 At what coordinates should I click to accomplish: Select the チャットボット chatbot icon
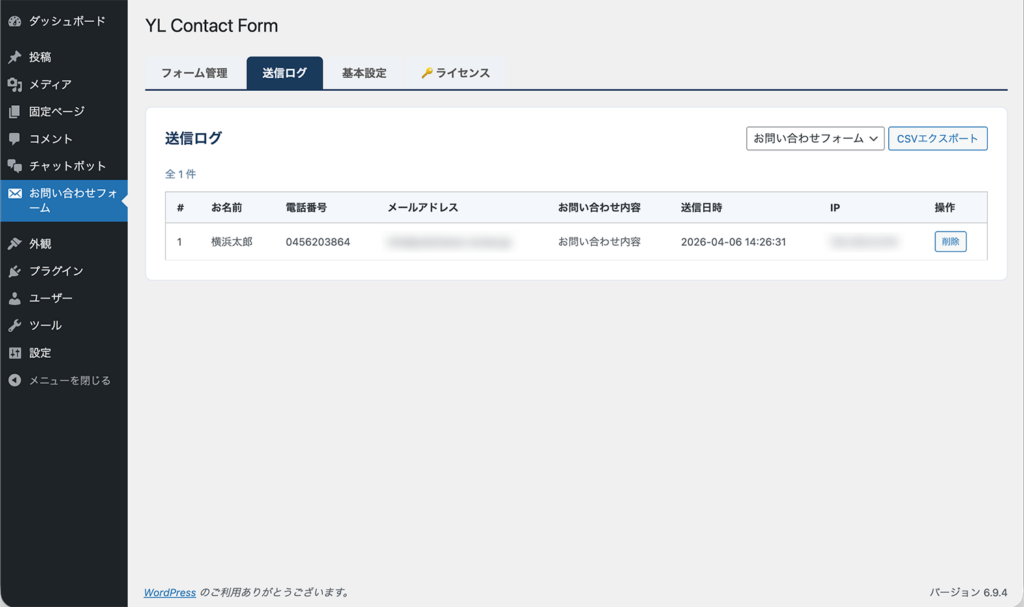(x=12, y=166)
